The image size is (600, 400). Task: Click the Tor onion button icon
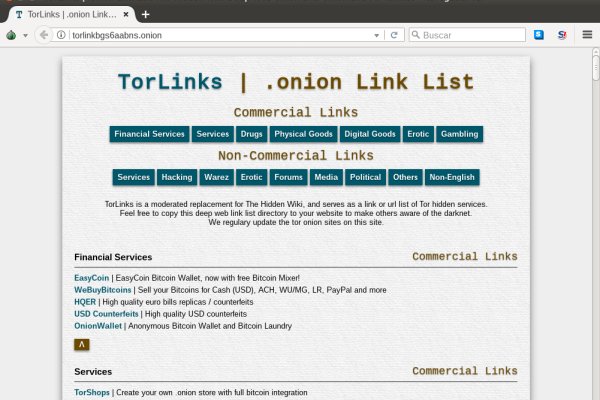tap(11, 35)
